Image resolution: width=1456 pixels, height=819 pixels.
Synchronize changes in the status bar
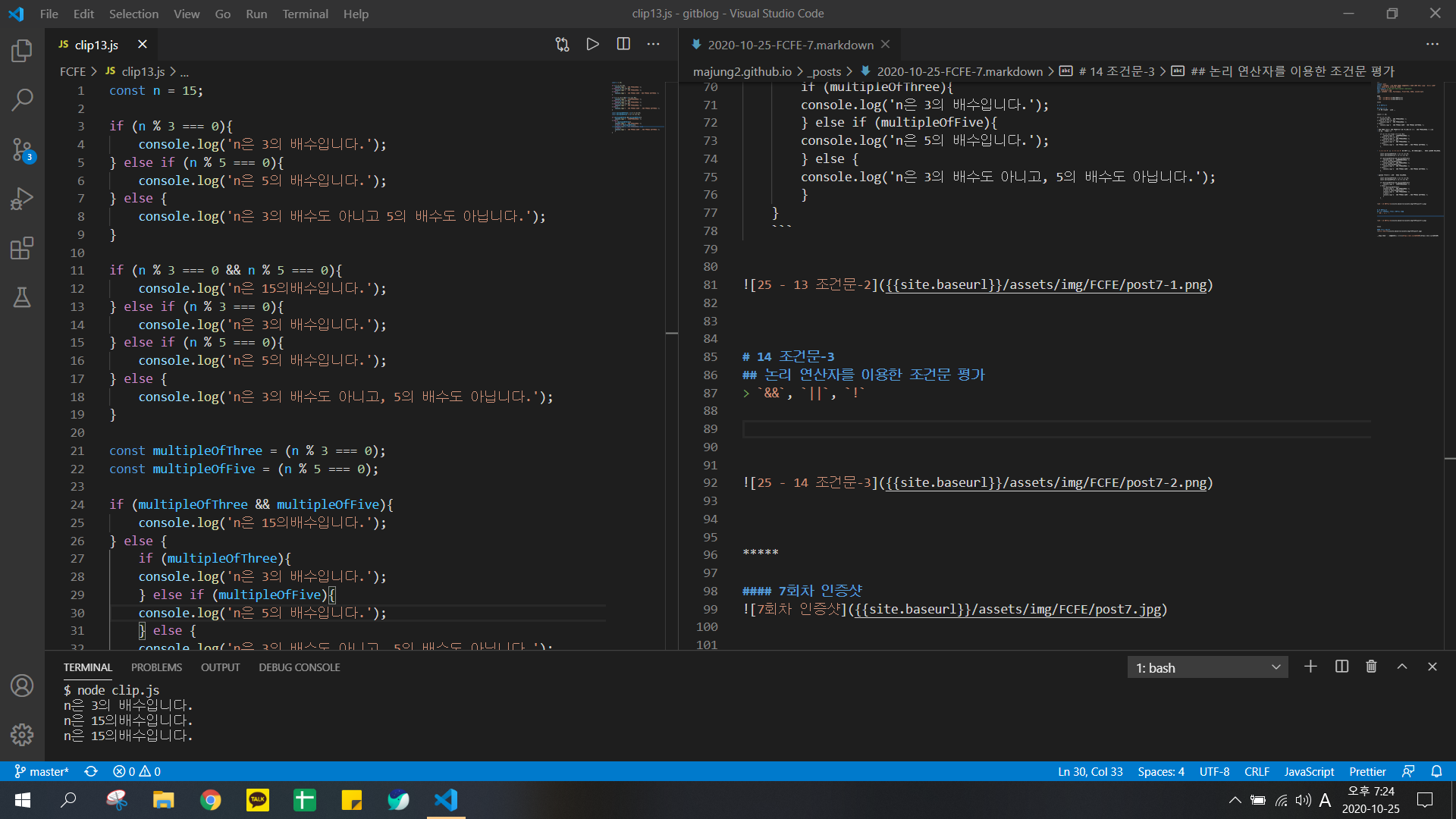pos(91,771)
